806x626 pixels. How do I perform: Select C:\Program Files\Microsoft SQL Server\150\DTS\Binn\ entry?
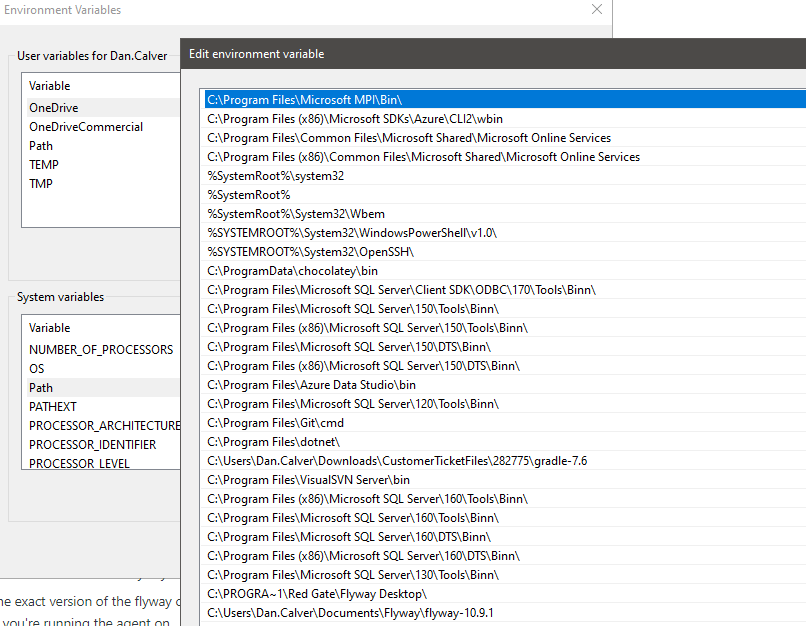(505, 347)
